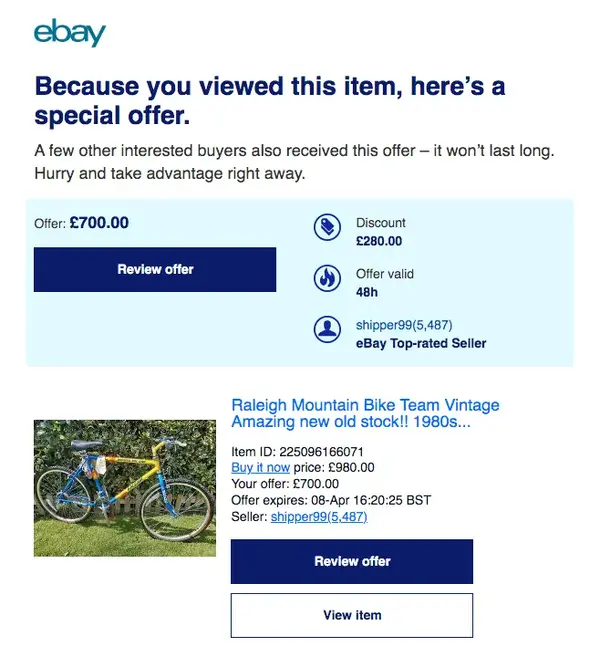Click the eBay Top-rated Seller label
Image resolution: width=600 pixels, height=657 pixels.
tap(421, 344)
